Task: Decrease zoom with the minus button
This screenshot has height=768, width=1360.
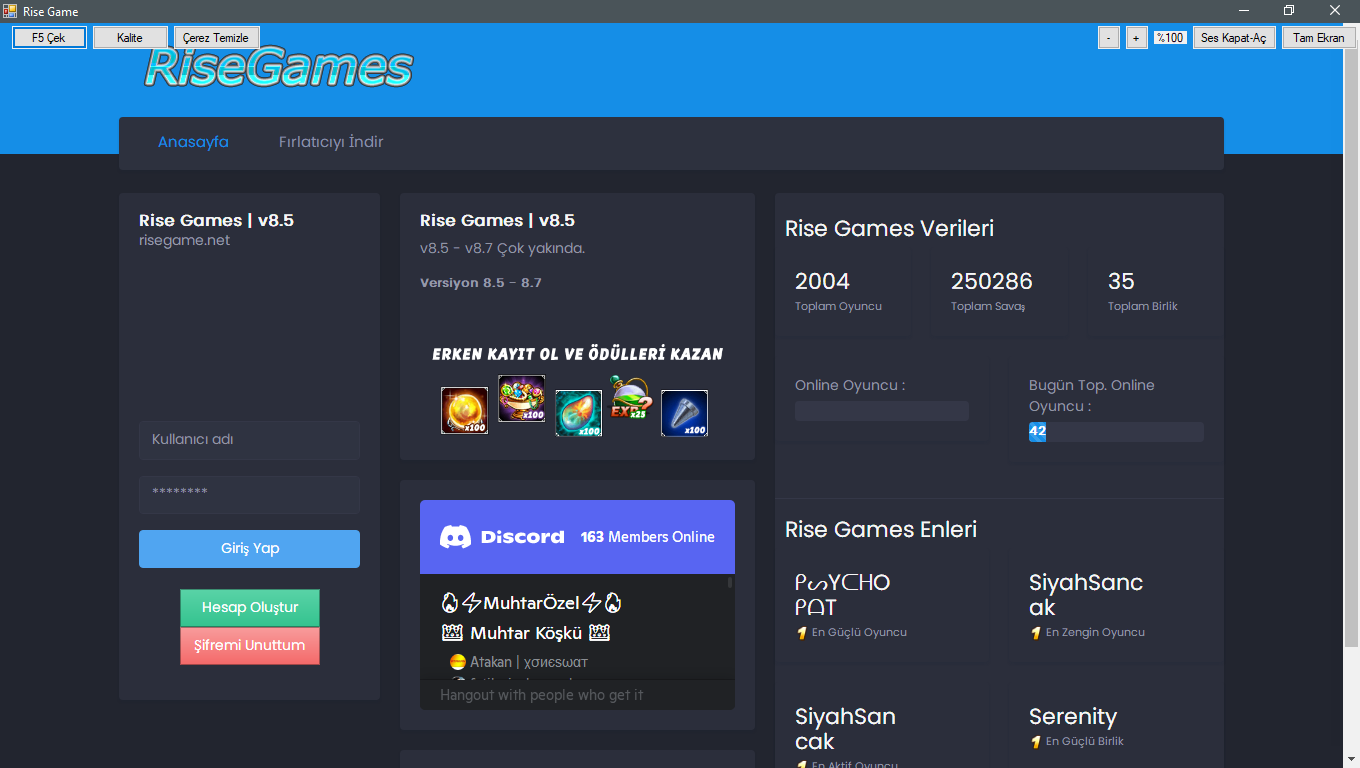Action: pyautogui.click(x=1109, y=38)
